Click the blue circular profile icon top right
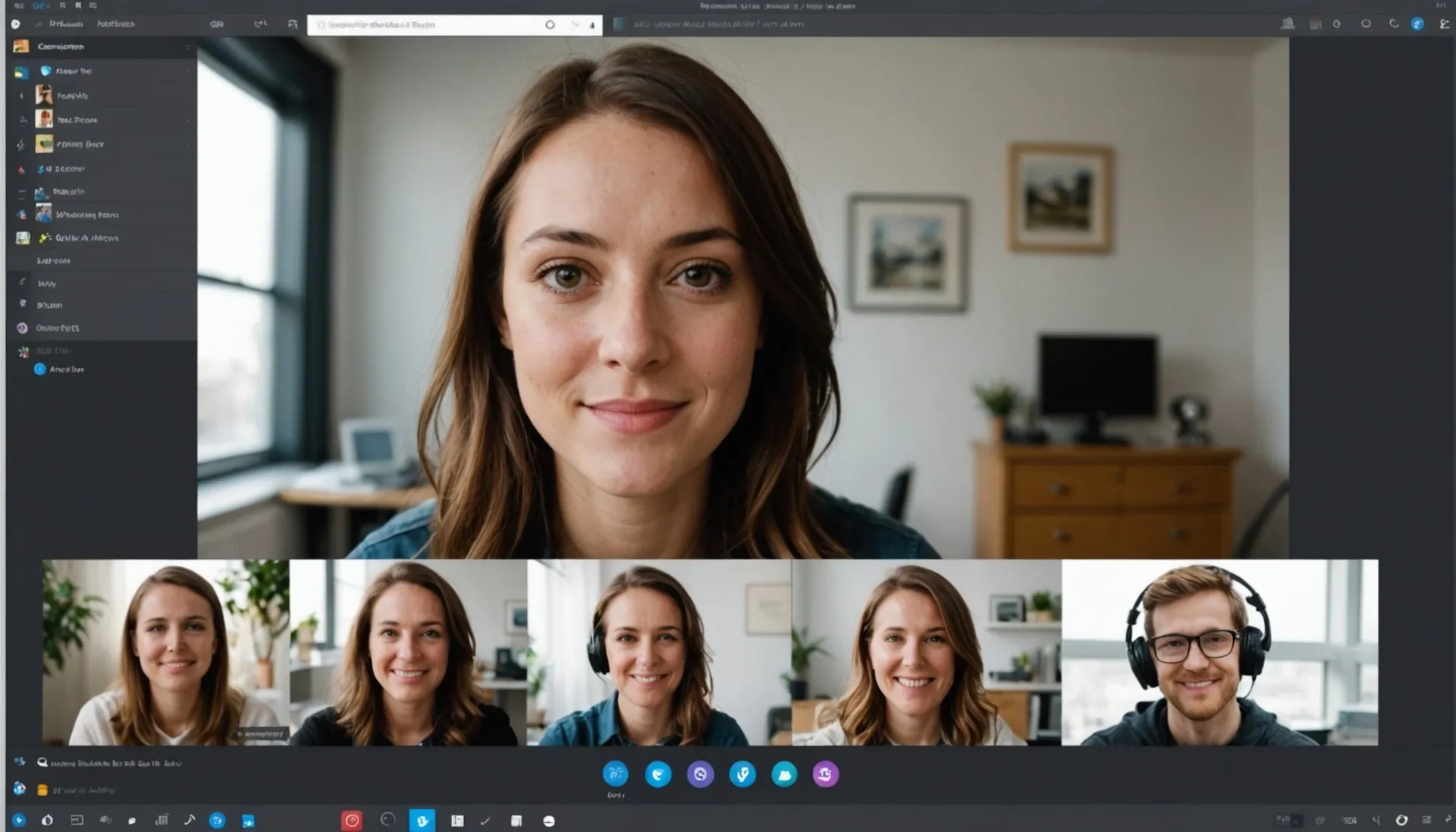 (1417, 24)
